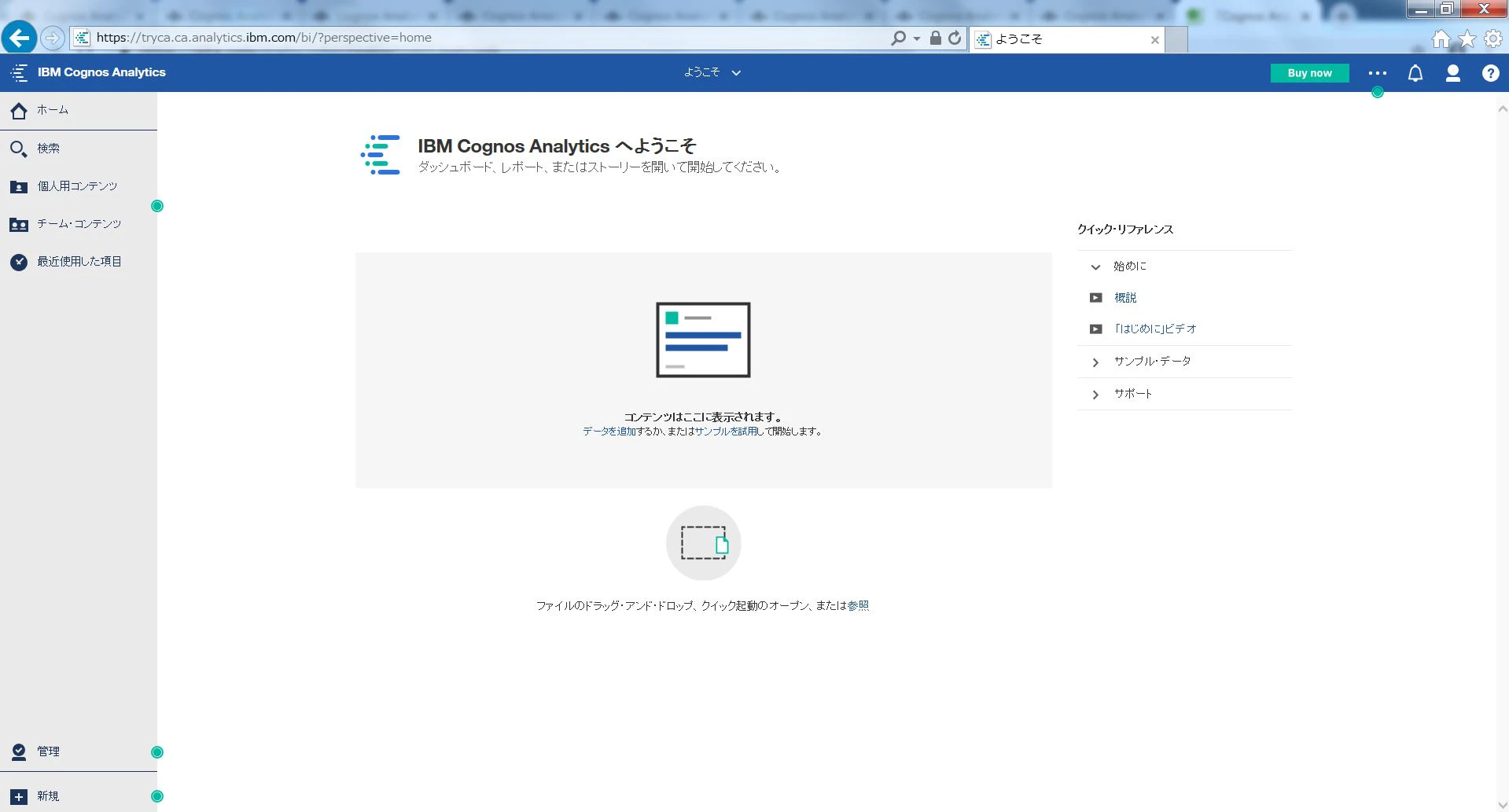Viewport: 1509px width, 812px height.
Task: Click the IBM Cognos Analytics header title
Action: tap(101, 72)
